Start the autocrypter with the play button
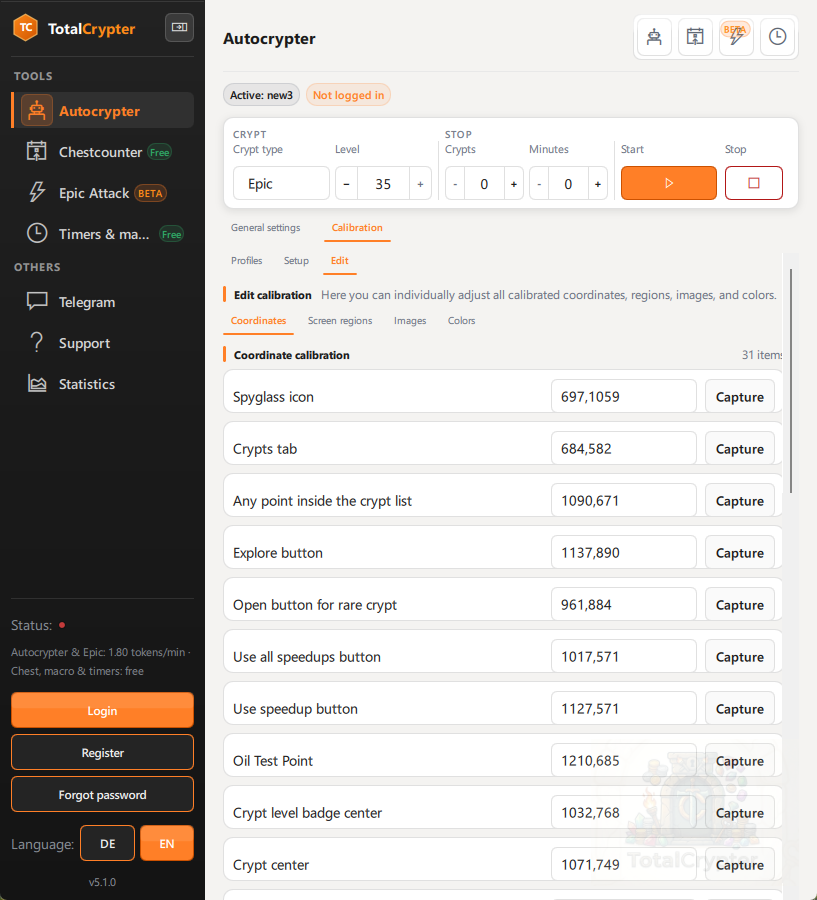 pos(669,183)
